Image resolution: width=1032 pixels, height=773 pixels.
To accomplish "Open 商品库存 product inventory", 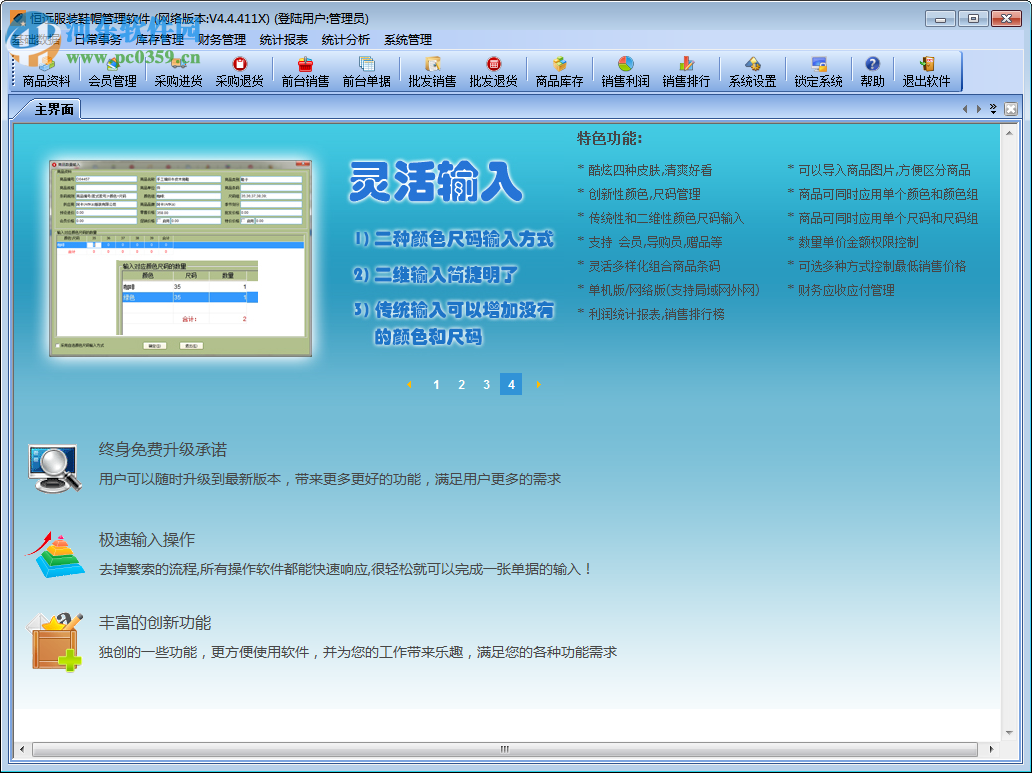I will pyautogui.click(x=559, y=72).
